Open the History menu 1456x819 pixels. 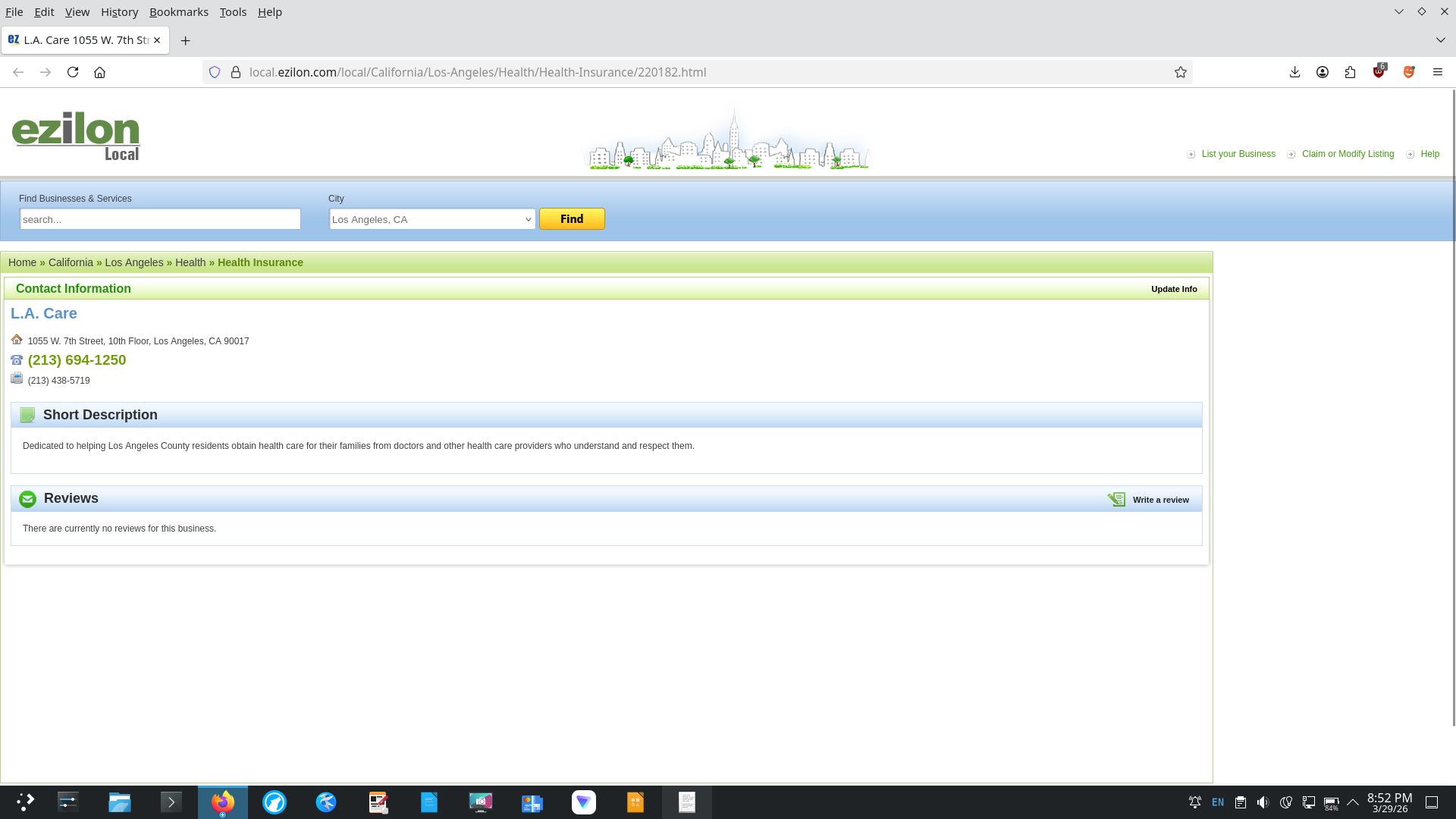coord(119,12)
